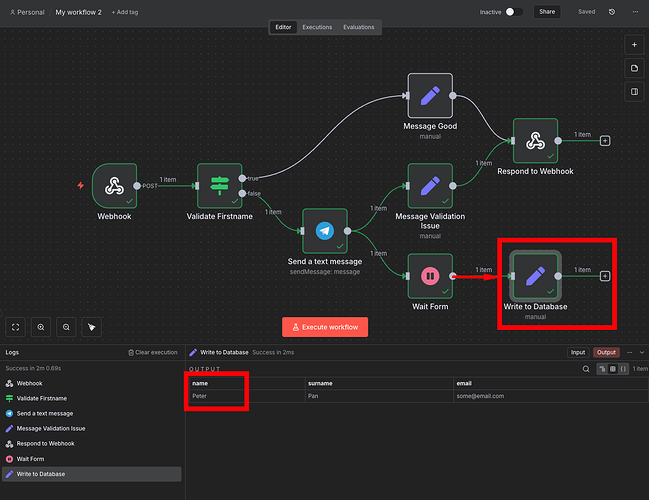Viewport: 649px width, 500px height.
Task: Open the Telegram Send a text message node
Action: pos(324,231)
